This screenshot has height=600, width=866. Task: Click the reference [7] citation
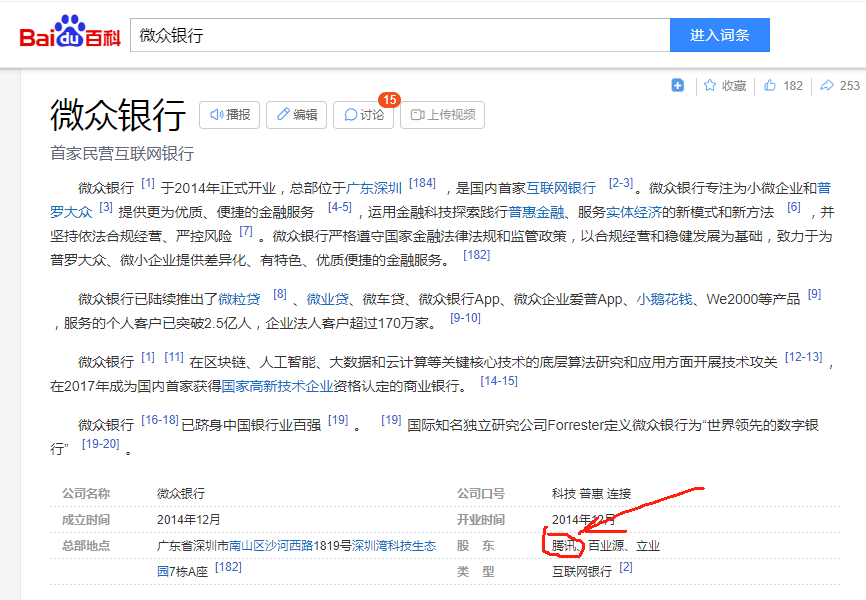[x=246, y=231]
